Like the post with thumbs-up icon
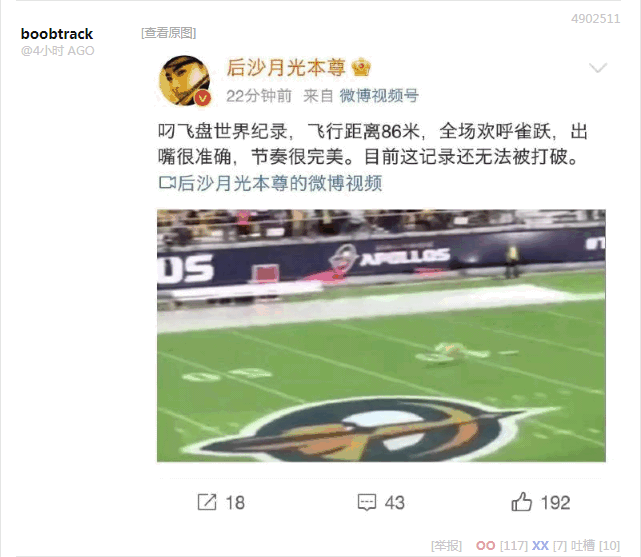 pos(522,501)
